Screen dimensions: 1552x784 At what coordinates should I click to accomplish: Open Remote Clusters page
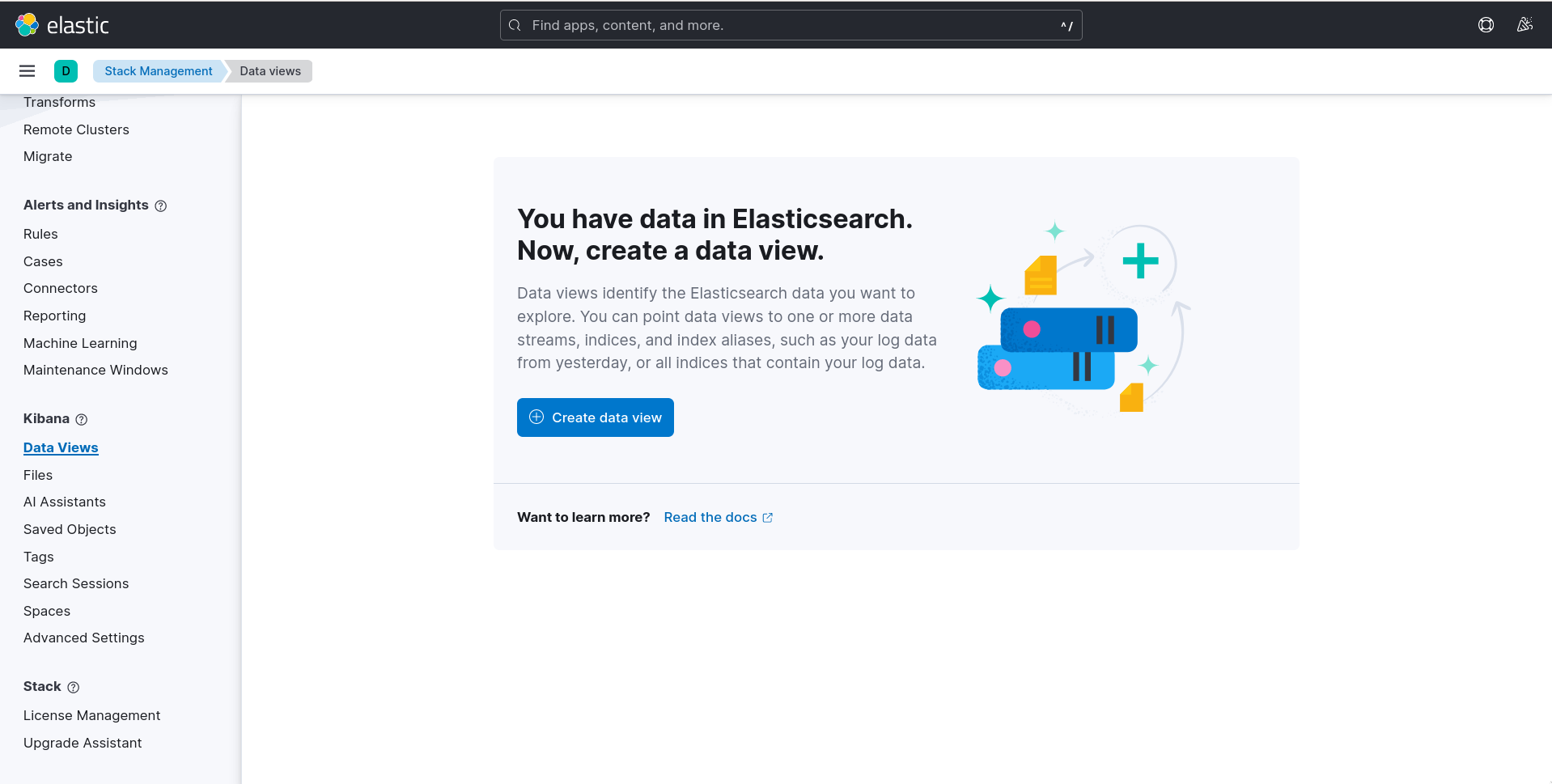click(x=76, y=129)
